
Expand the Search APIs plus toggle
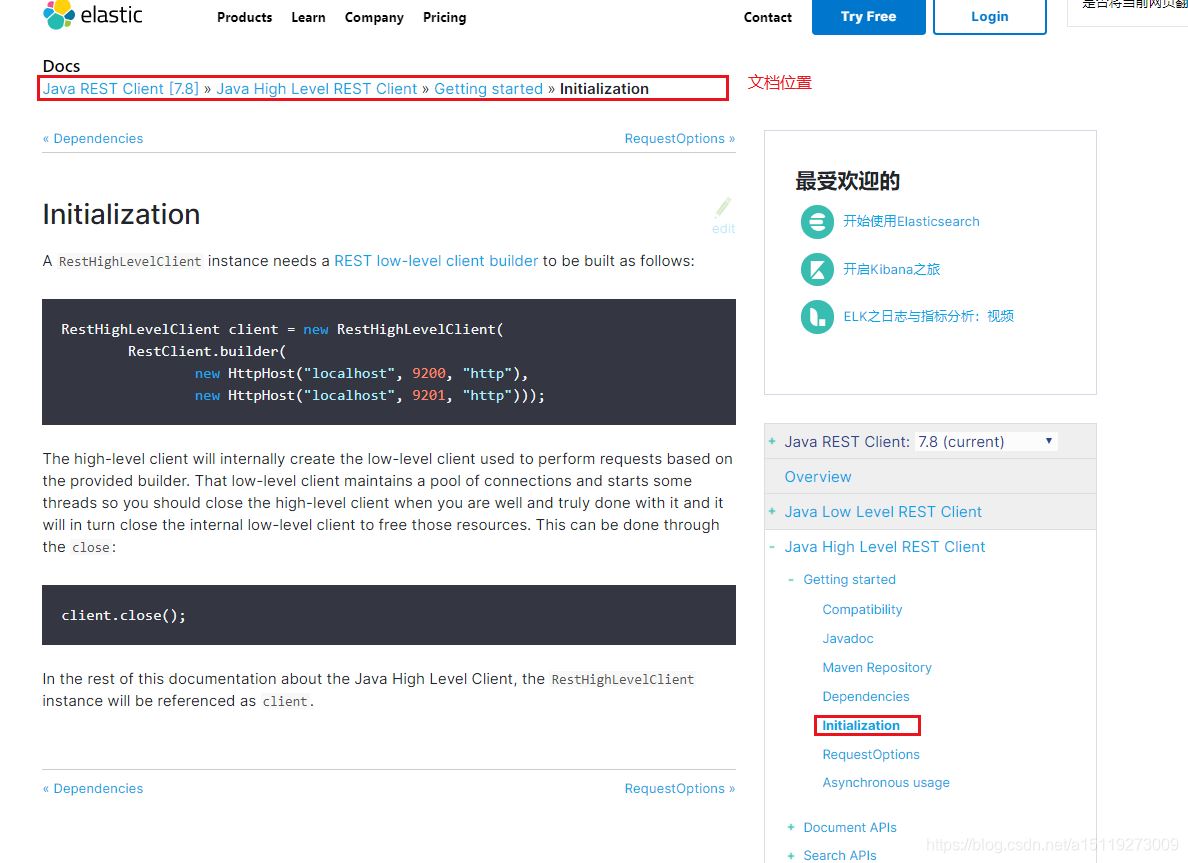pyautogui.click(x=791, y=855)
